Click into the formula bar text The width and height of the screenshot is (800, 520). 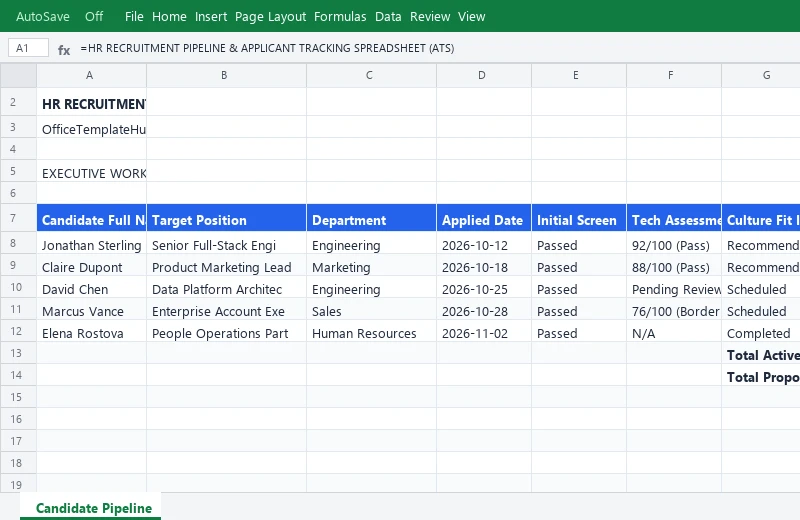[x=267, y=48]
